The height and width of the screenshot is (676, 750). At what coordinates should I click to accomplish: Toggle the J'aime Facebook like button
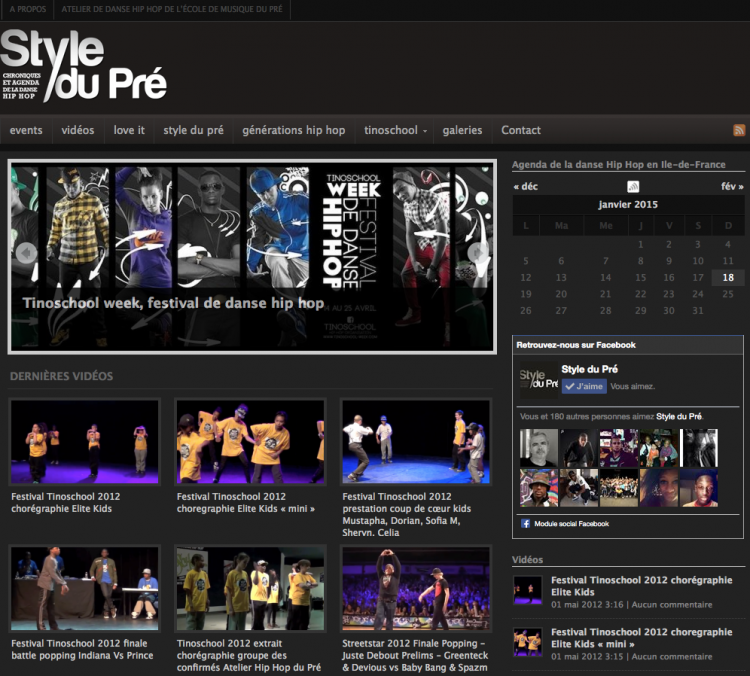point(584,386)
